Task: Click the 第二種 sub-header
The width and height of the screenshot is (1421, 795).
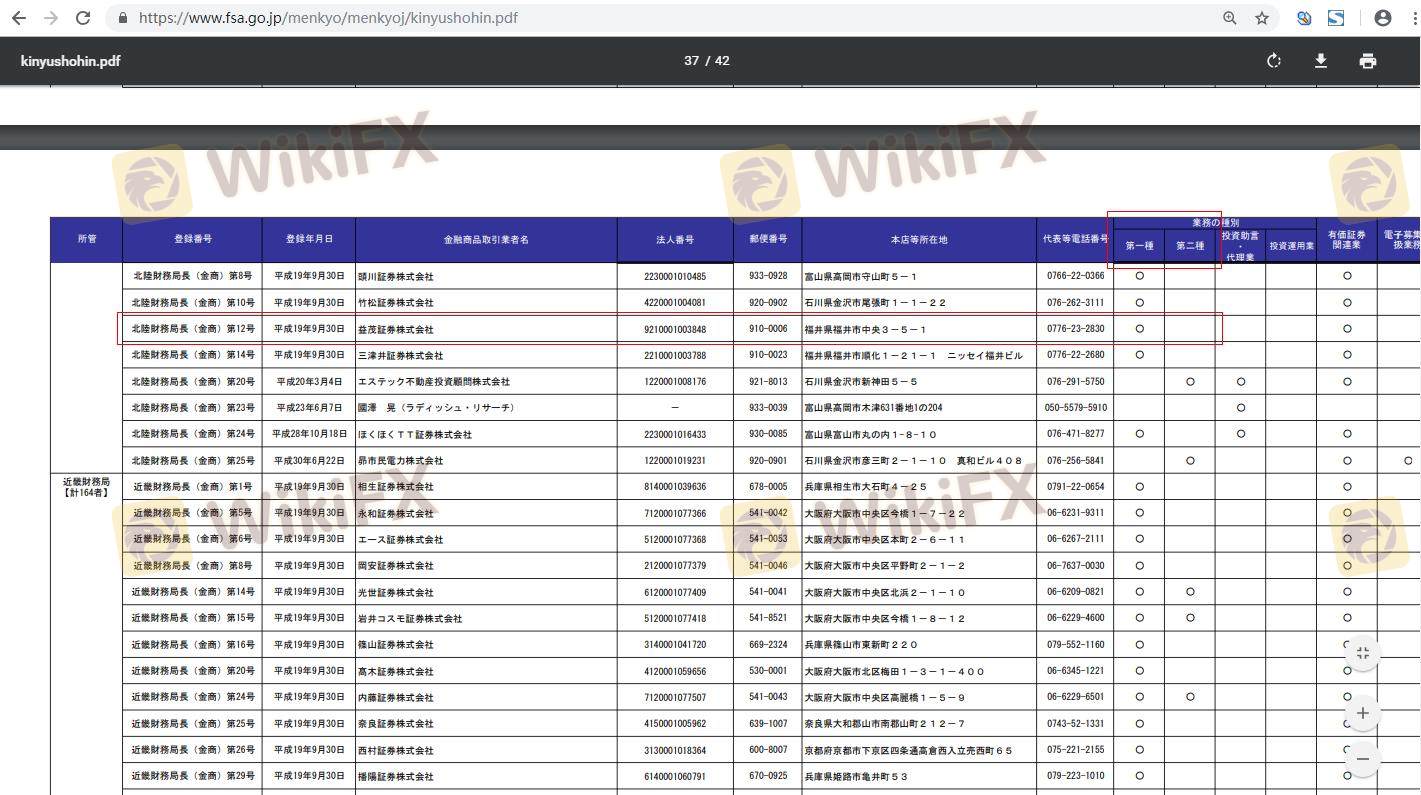Action: click(1190, 246)
